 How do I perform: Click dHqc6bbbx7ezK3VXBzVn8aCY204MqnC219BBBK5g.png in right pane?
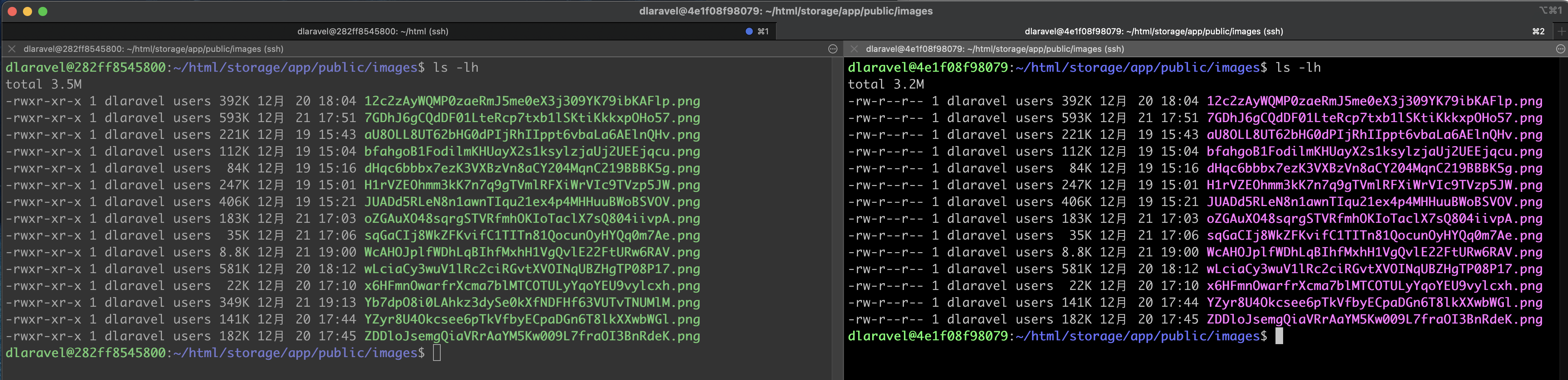(x=1374, y=168)
